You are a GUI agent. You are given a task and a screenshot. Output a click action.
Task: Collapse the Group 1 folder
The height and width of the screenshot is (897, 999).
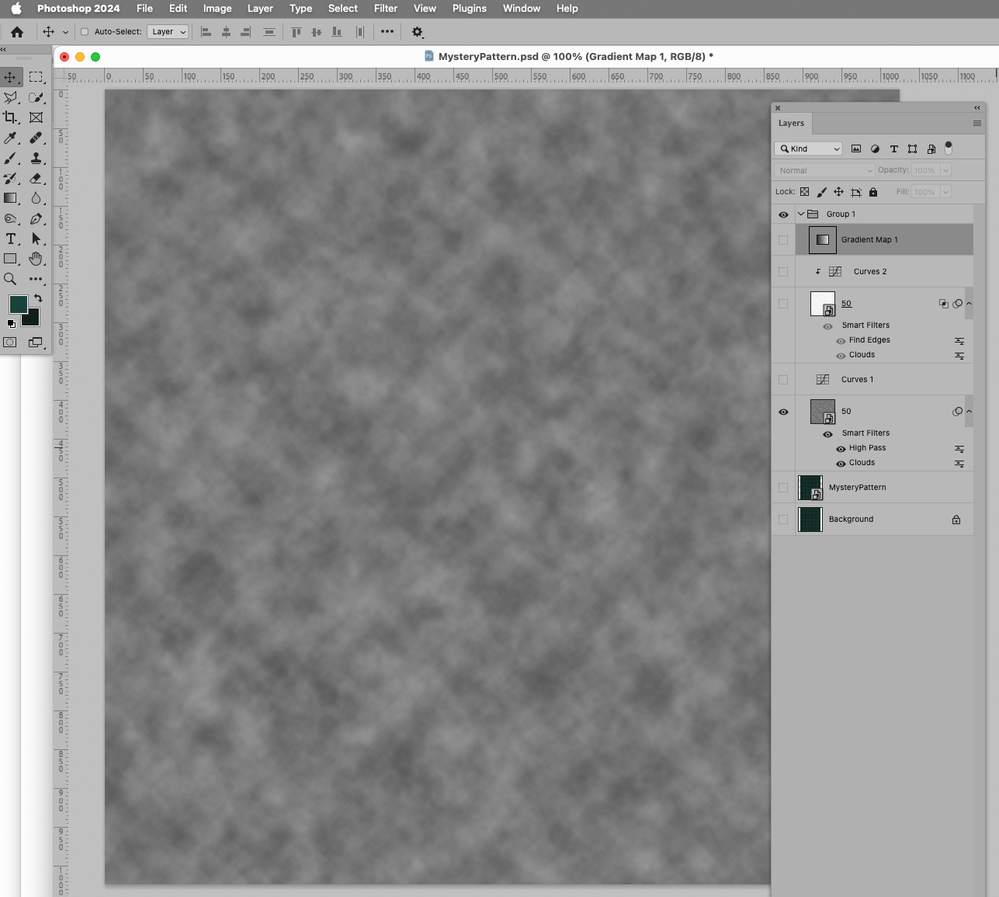[x=799, y=214]
